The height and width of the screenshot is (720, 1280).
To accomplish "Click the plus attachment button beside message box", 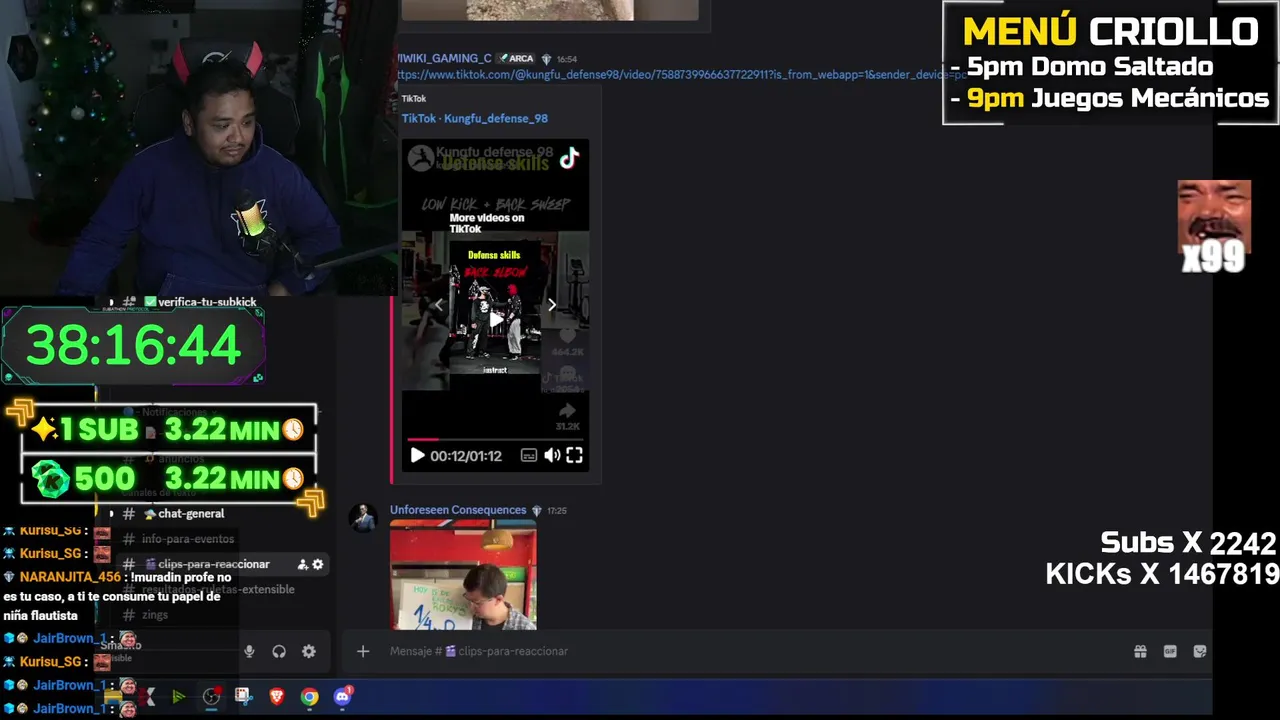I will [x=363, y=651].
